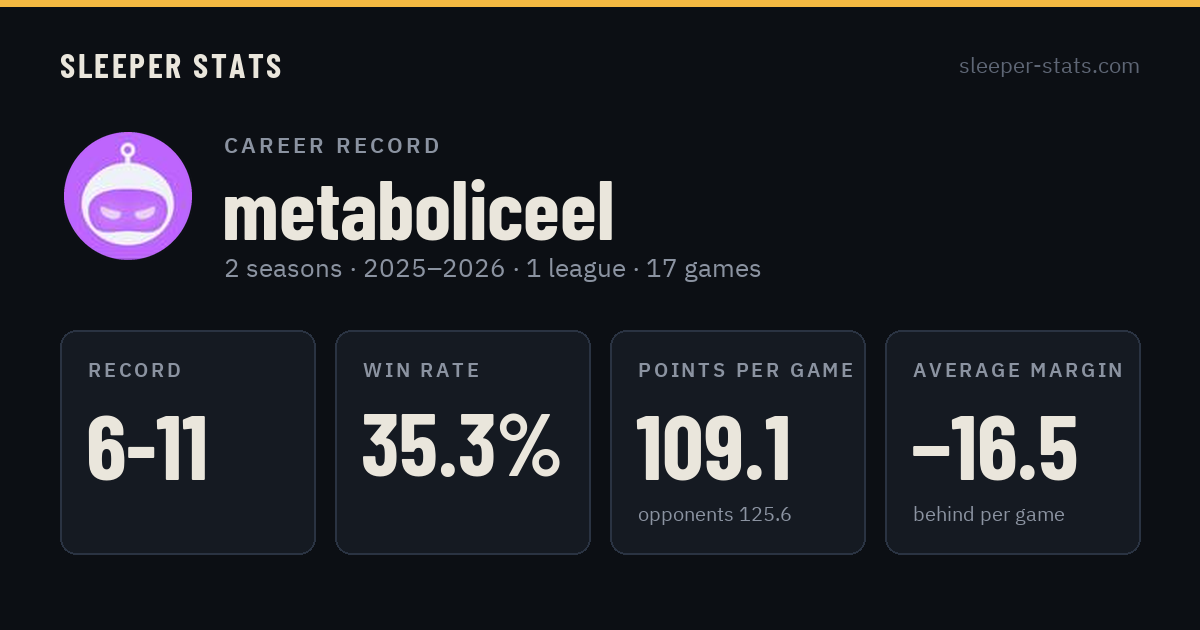Click the CAREER RECORD label
The width and height of the screenshot is (1200, 630).
pos(332,146)
